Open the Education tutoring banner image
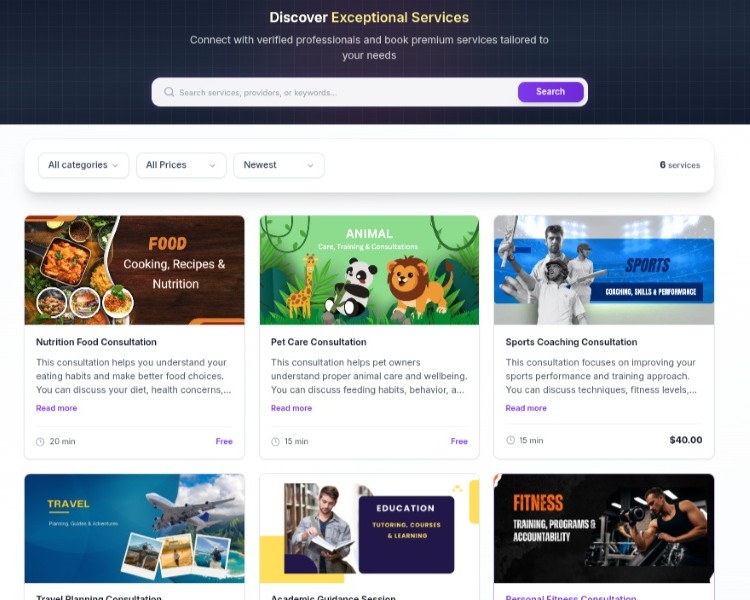The width and height of the screenshot is (750, 600). click(369, 528)
